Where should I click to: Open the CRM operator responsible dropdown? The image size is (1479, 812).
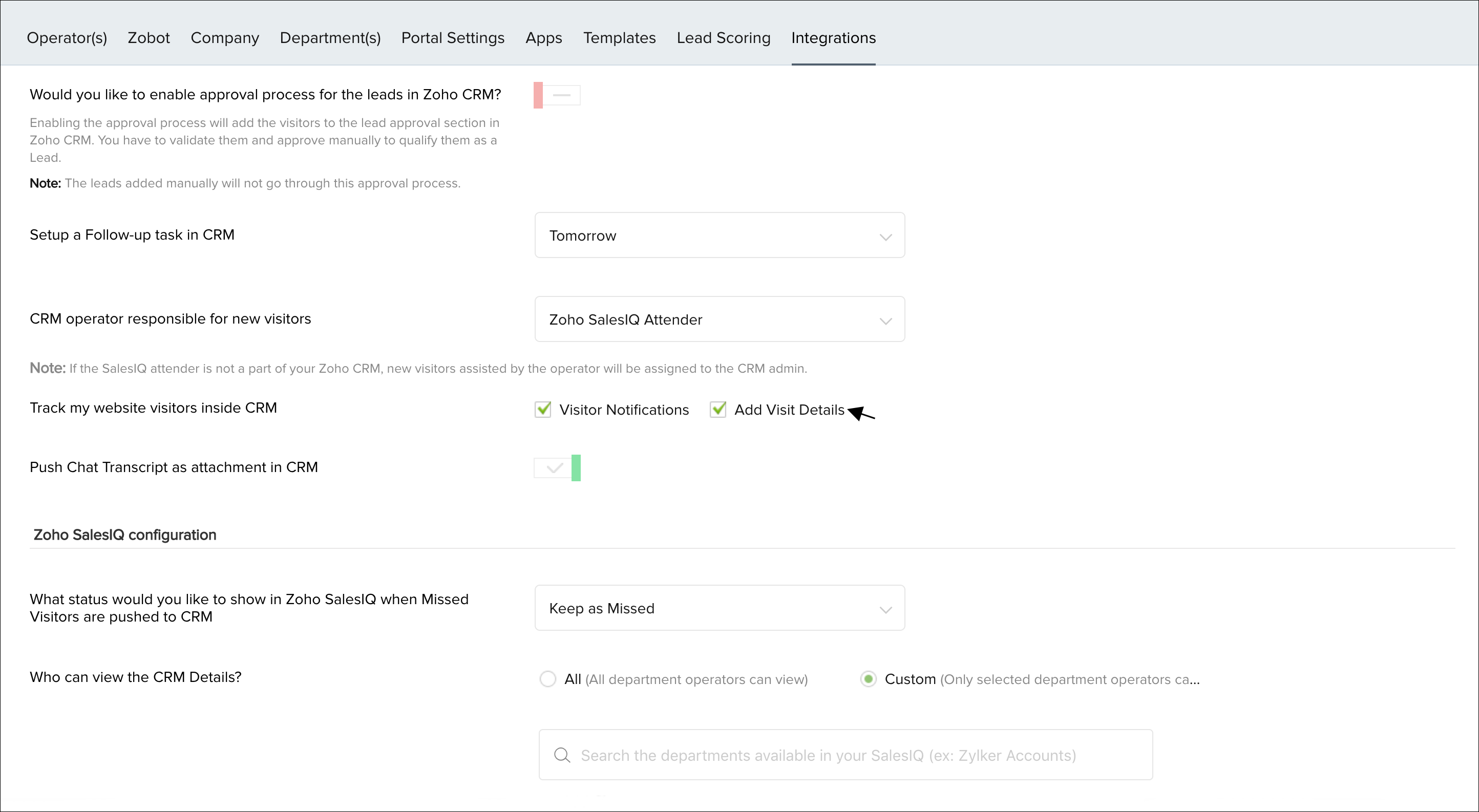(720, 319)
